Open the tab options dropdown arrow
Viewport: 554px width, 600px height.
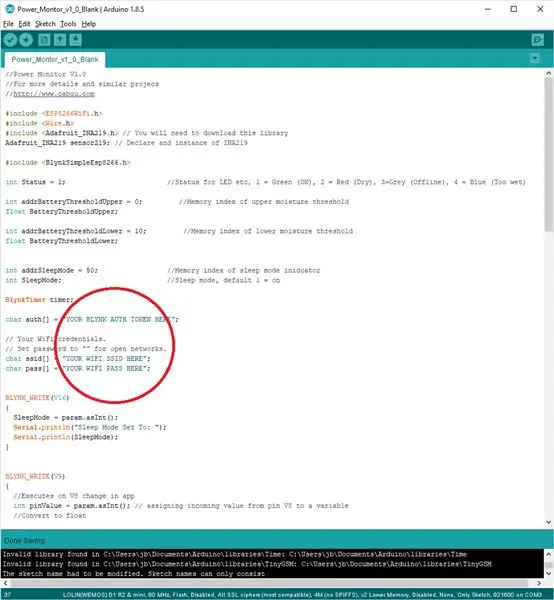(x=535, y=59)
